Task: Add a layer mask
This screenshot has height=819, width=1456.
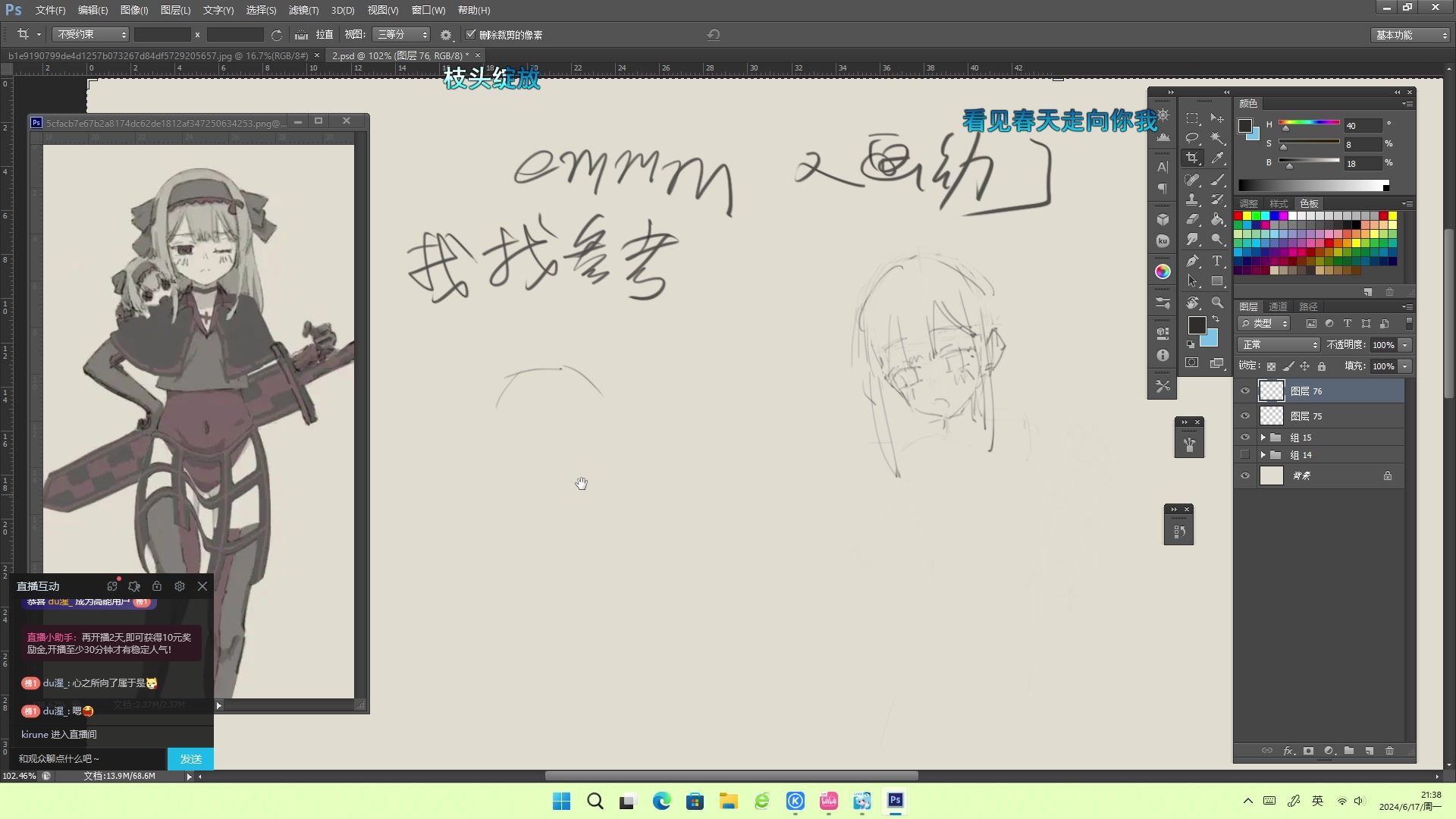Action: [1308, 751]
